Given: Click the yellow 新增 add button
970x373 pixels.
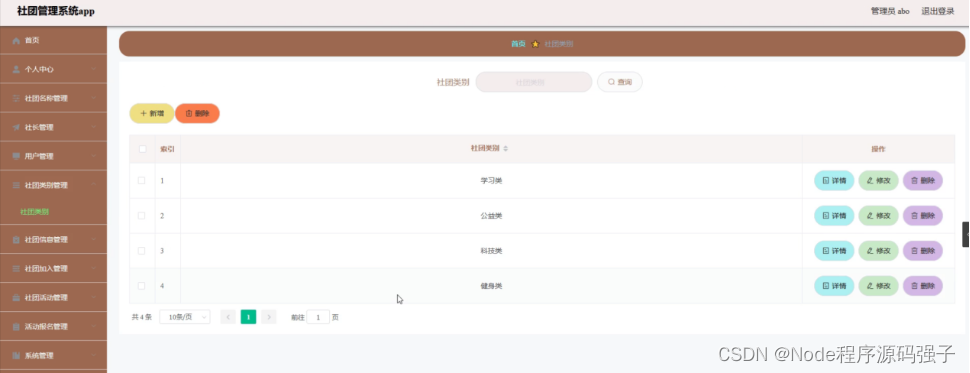Looking at the screenshot, I should click(x=152, y=114).
